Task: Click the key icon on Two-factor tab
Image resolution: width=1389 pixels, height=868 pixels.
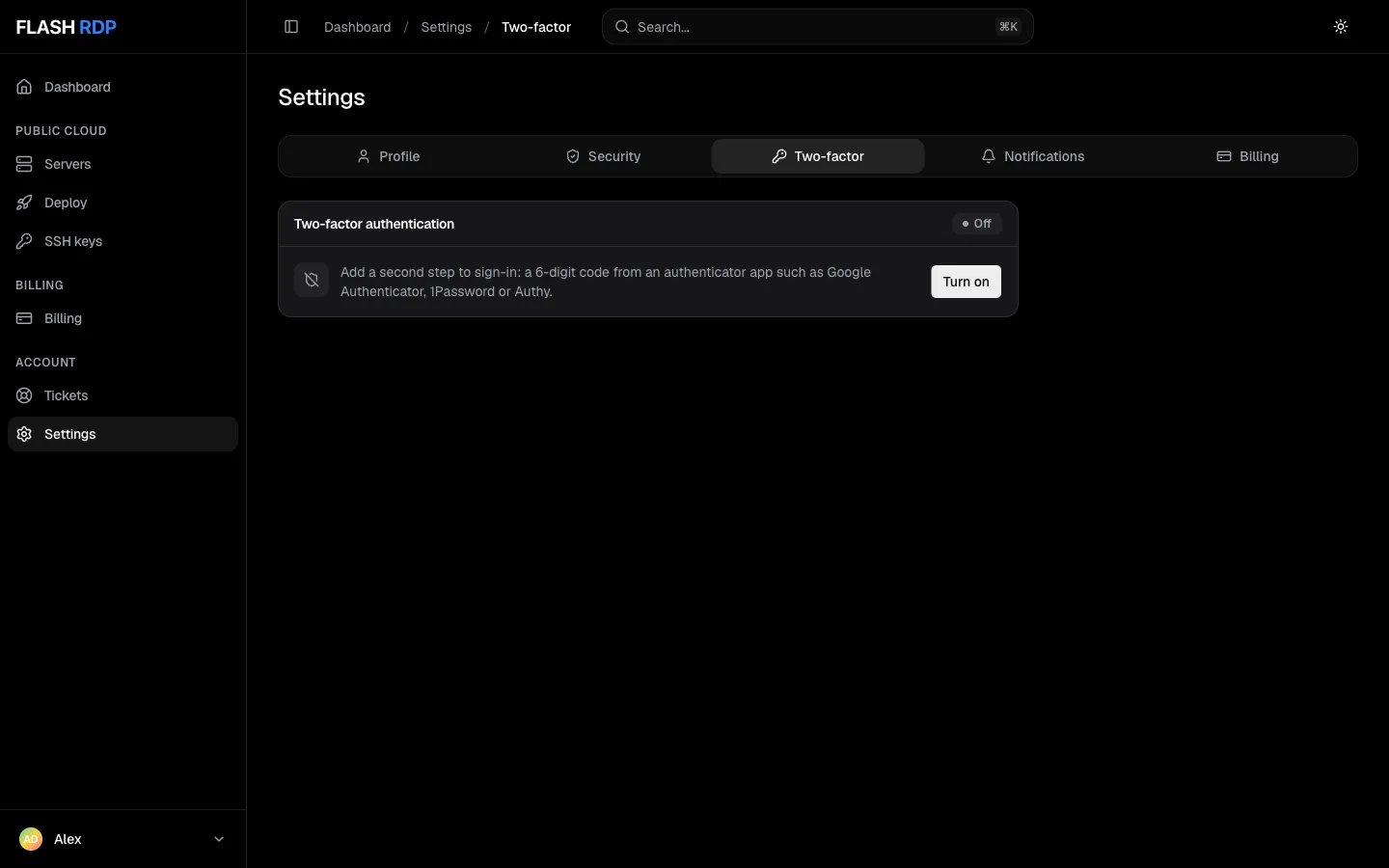Action: tap(778, 156)
